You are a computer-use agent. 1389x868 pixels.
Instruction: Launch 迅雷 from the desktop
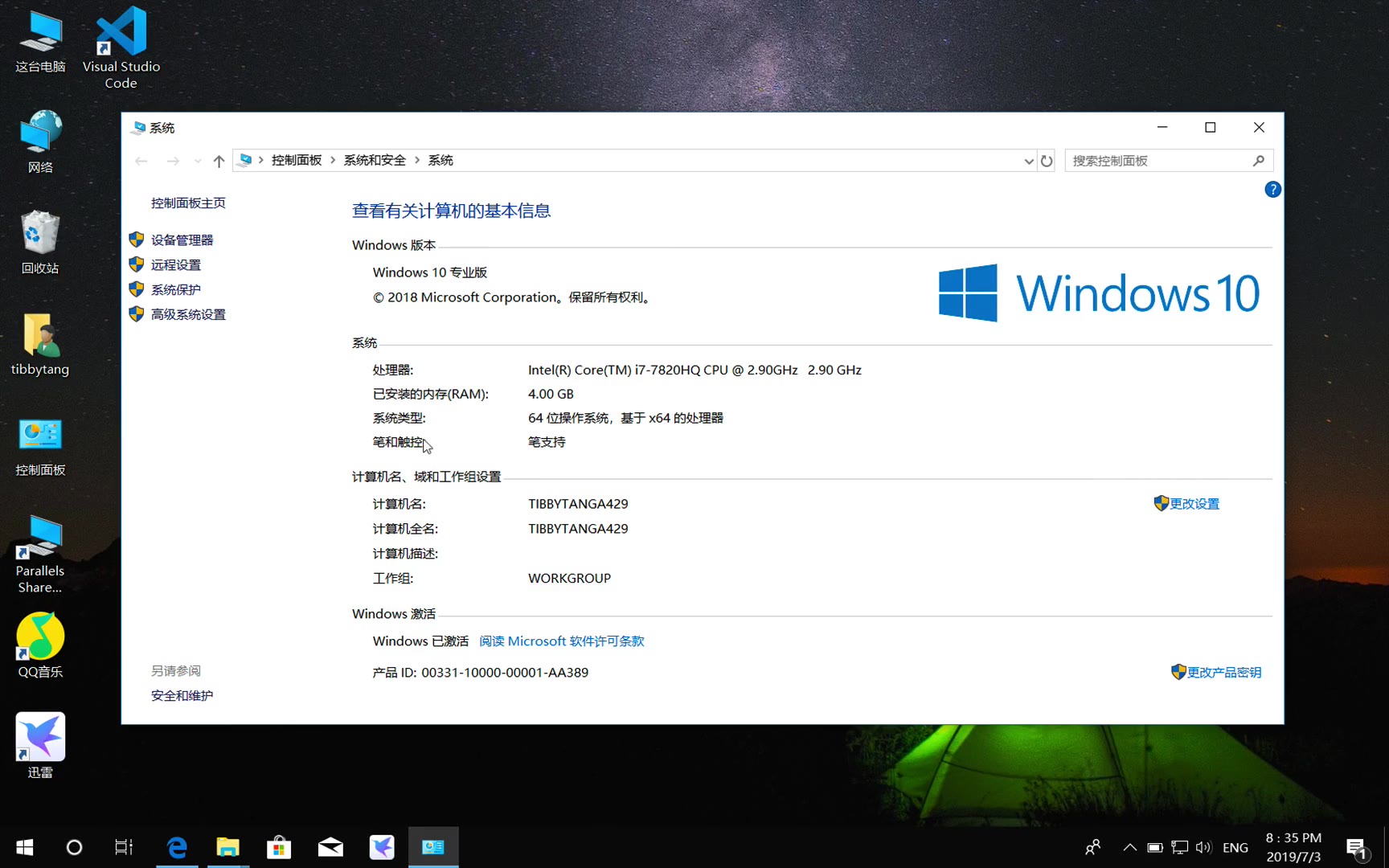click(x=40, y=746)
